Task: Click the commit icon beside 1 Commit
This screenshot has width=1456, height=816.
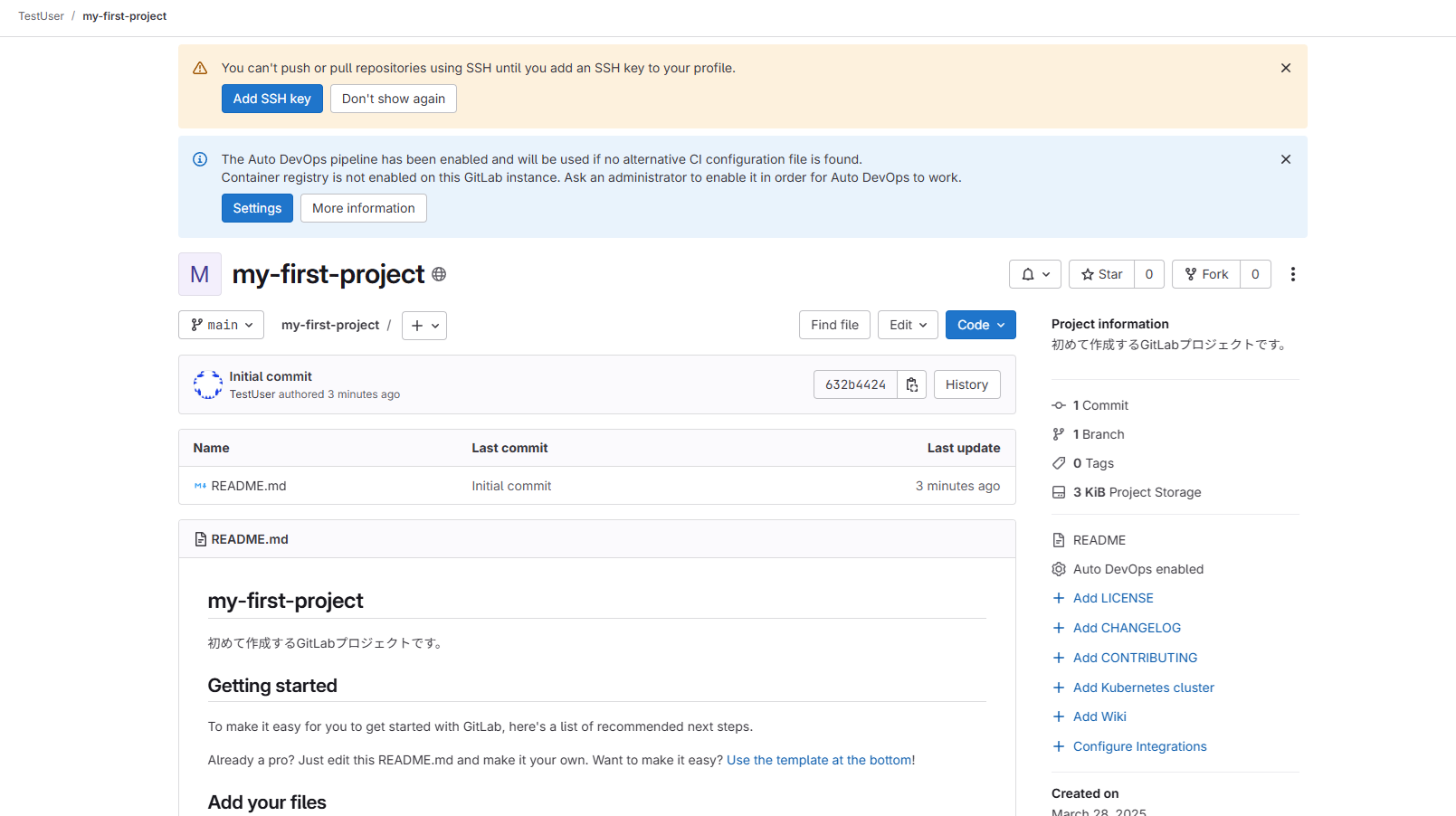Action: point(1059,405)
